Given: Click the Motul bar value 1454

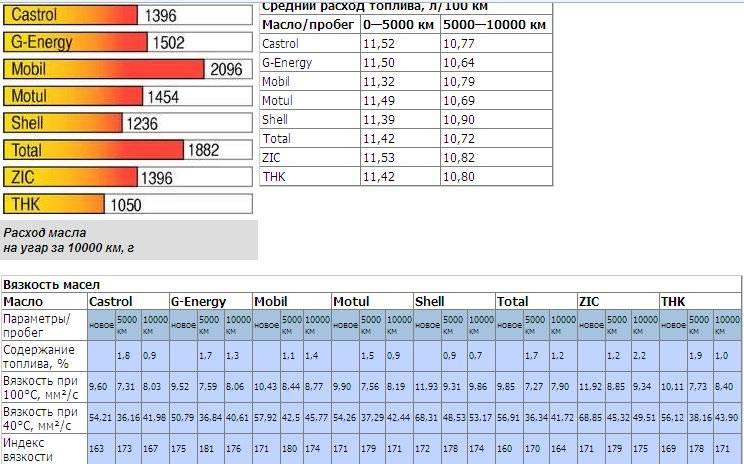Looking at the screenshot, I should tap(162, 97).
